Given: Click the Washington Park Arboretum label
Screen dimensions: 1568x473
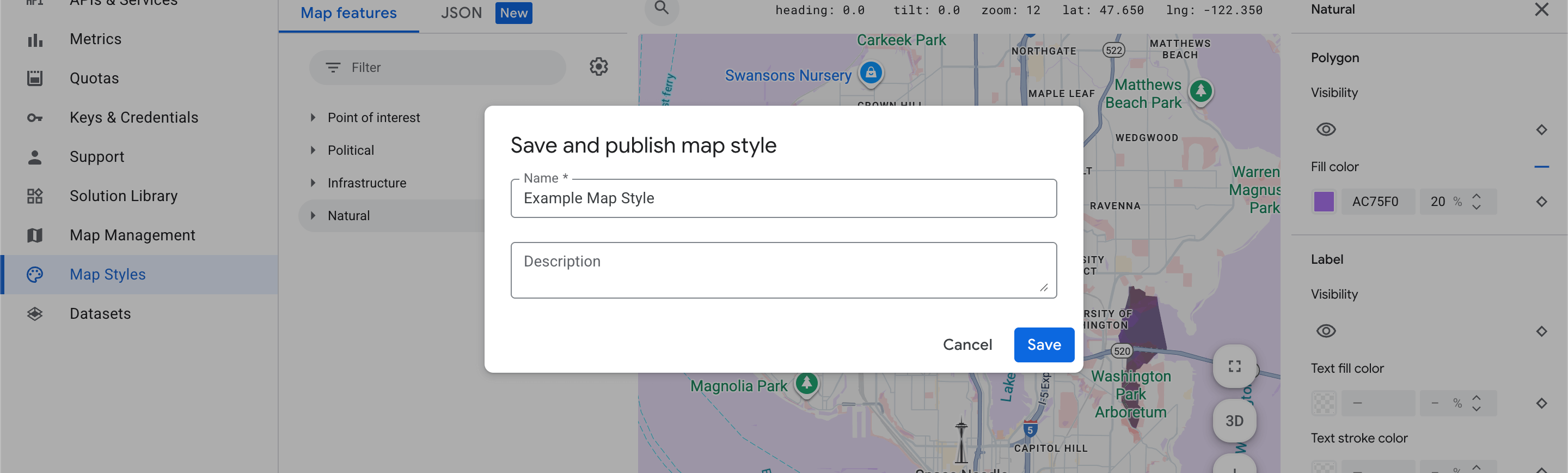Looking at the screenshot, I should click(1130, 394).
